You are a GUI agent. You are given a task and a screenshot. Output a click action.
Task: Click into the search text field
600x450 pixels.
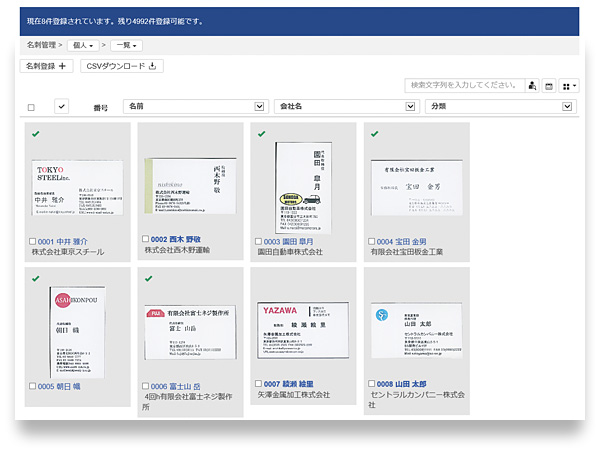pos(465,86)
